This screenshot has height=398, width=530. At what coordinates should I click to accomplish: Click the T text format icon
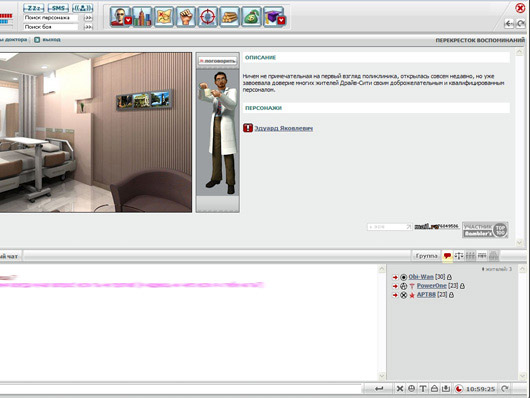[423, 389]
